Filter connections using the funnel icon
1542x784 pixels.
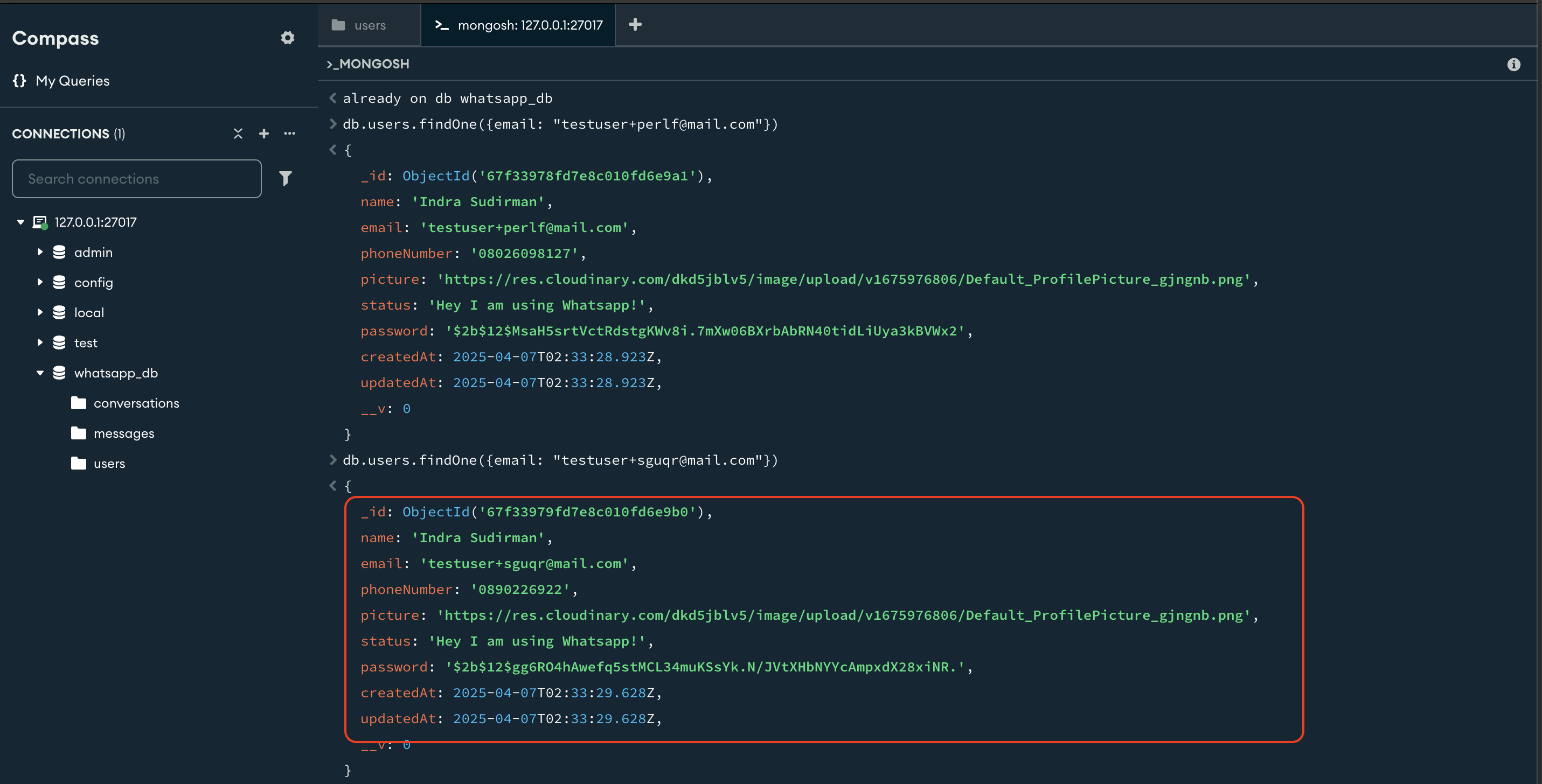(x=286, y=178)
